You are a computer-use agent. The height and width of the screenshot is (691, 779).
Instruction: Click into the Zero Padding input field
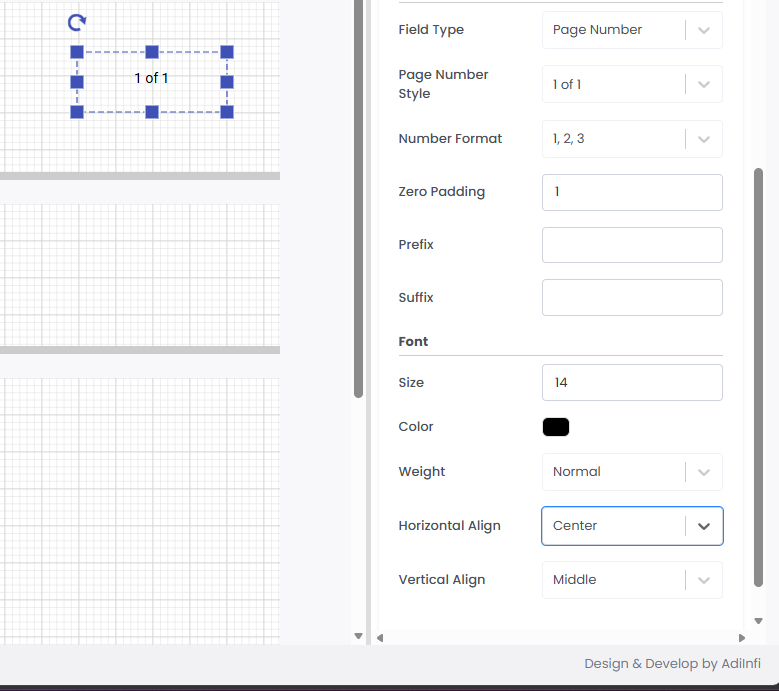coord(631,192)
